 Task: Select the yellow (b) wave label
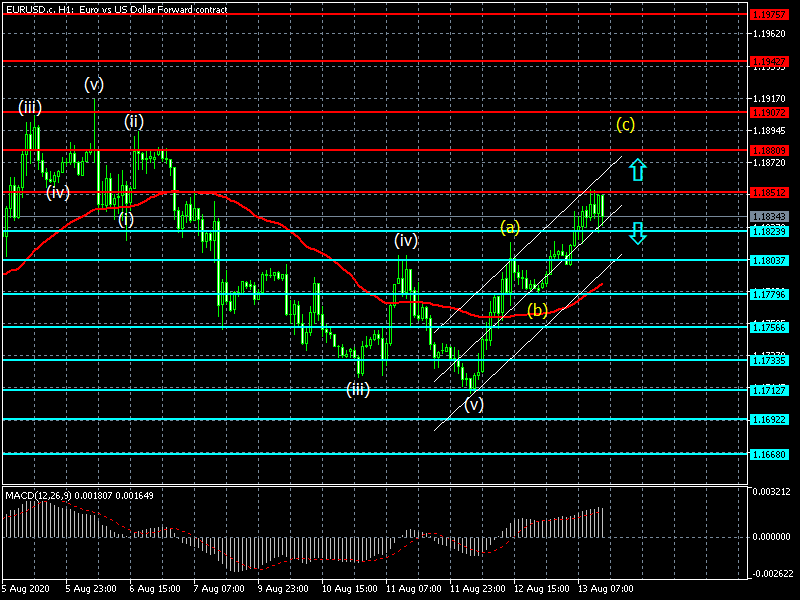pyautogui.click(x=538, y=310)
